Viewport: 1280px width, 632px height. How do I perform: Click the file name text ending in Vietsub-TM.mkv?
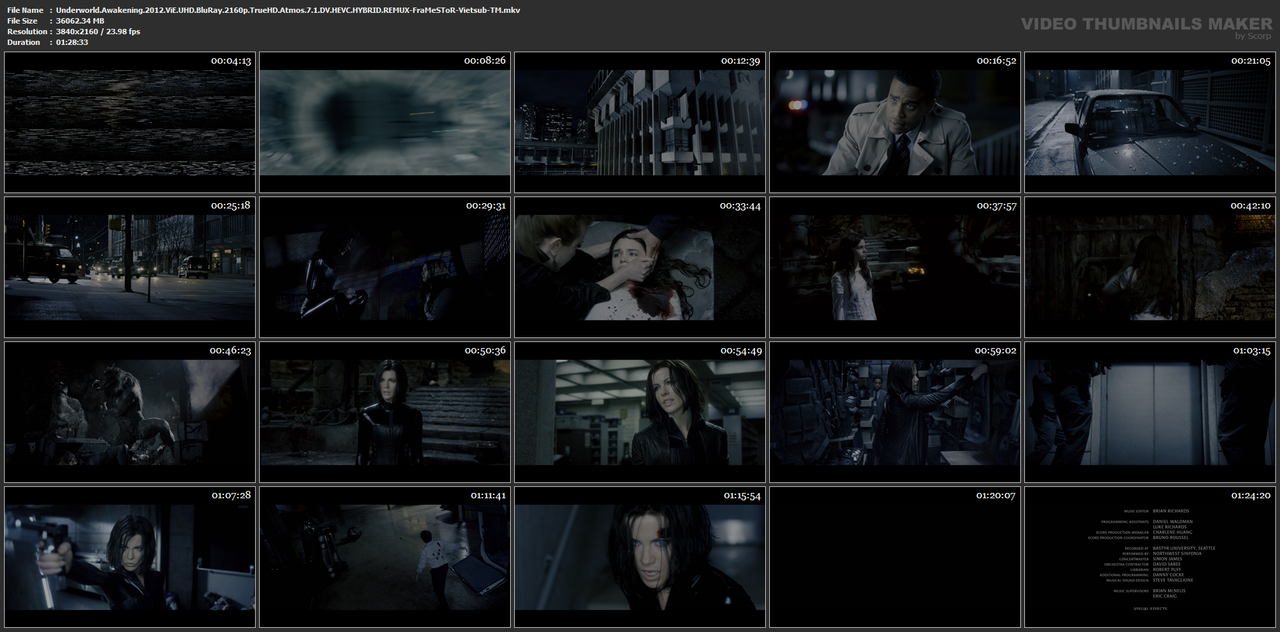[x=288, y=9]
